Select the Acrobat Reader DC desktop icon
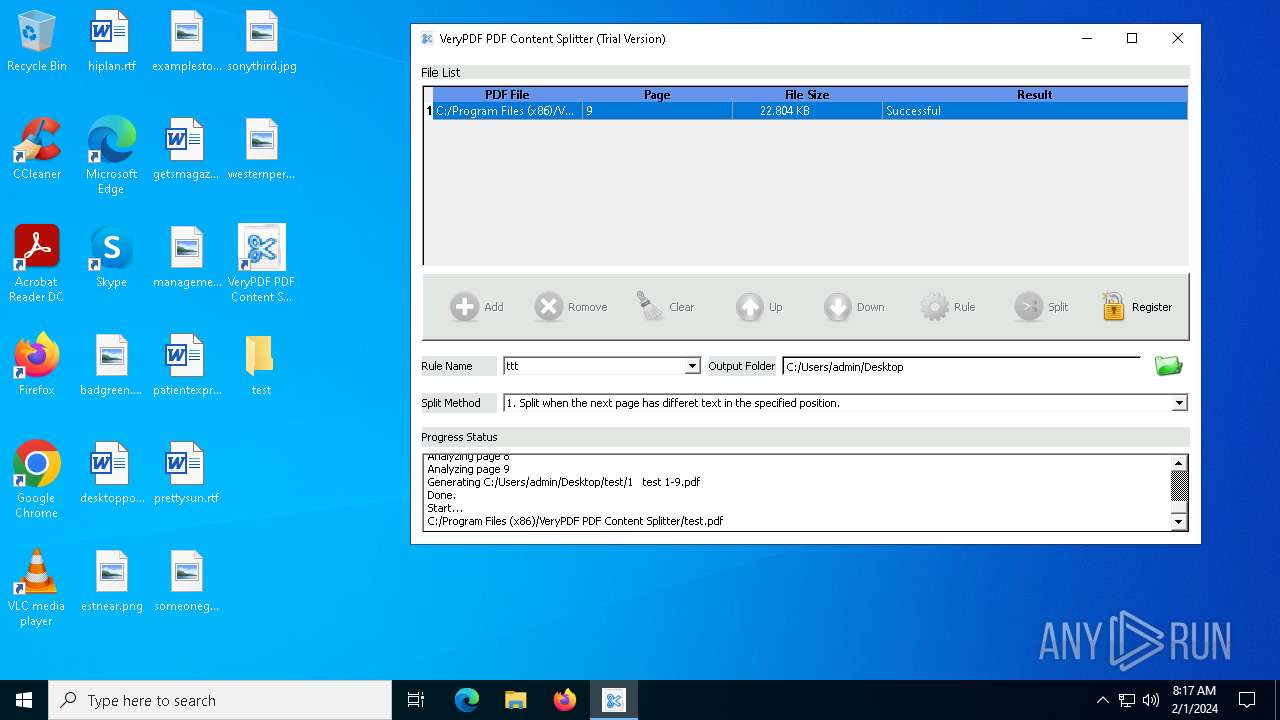 [x=37, y=265]
